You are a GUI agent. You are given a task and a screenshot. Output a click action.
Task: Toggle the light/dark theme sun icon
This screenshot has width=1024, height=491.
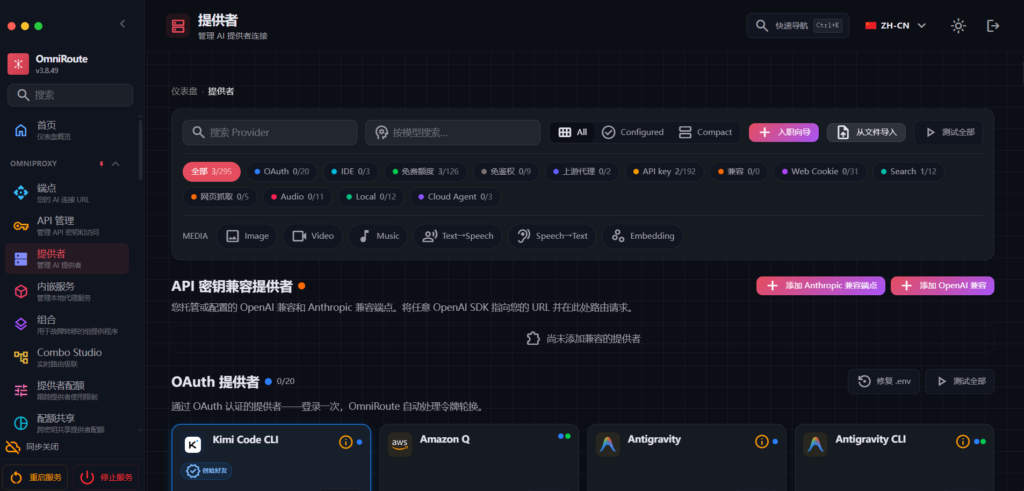958,25
